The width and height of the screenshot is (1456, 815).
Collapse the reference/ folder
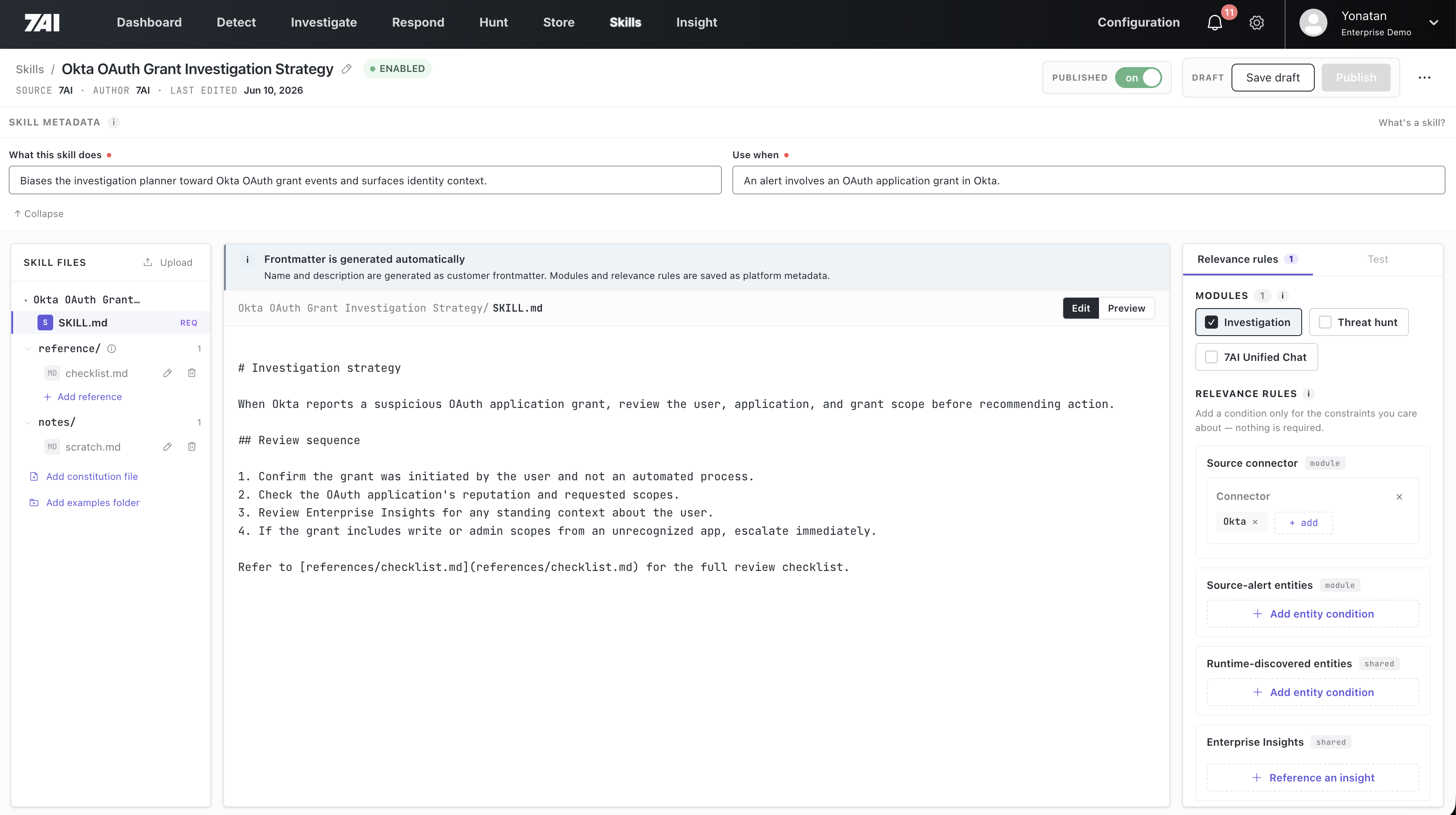point(28,349)
